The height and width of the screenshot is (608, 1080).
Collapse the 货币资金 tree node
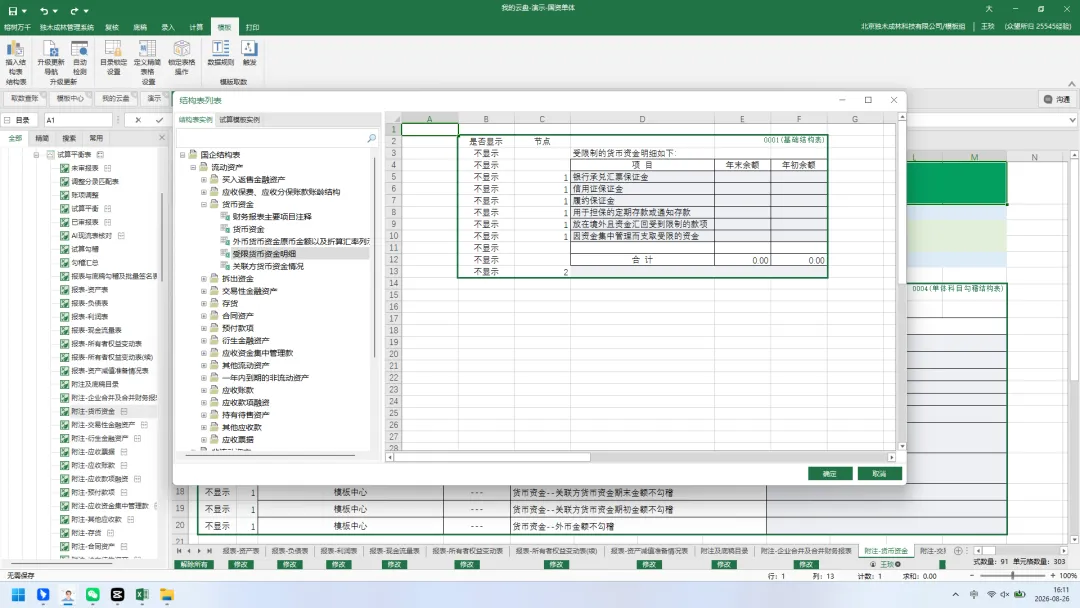(204, 205)
